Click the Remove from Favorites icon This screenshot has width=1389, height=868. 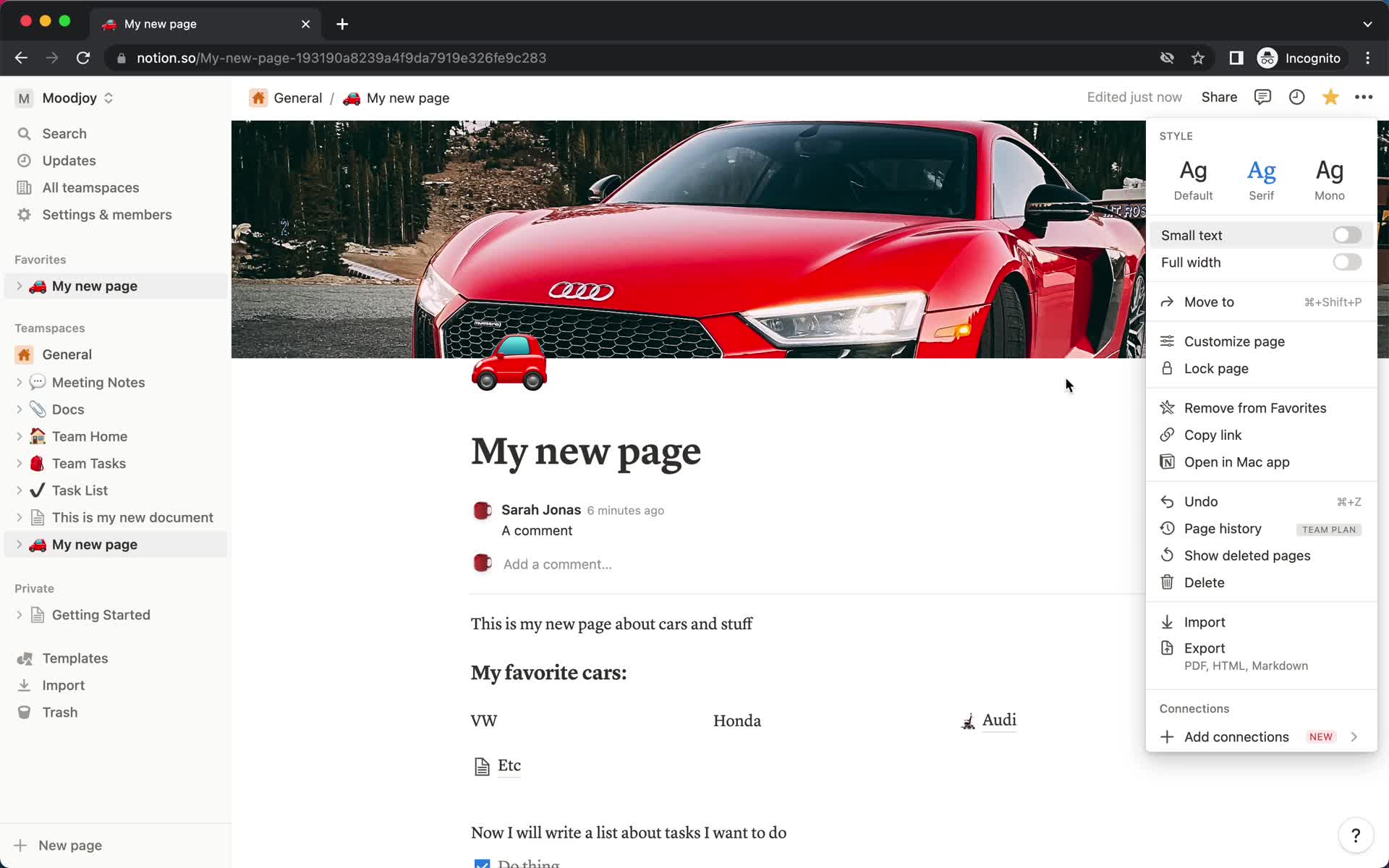pyautogui.click(x=1167, y=408)
